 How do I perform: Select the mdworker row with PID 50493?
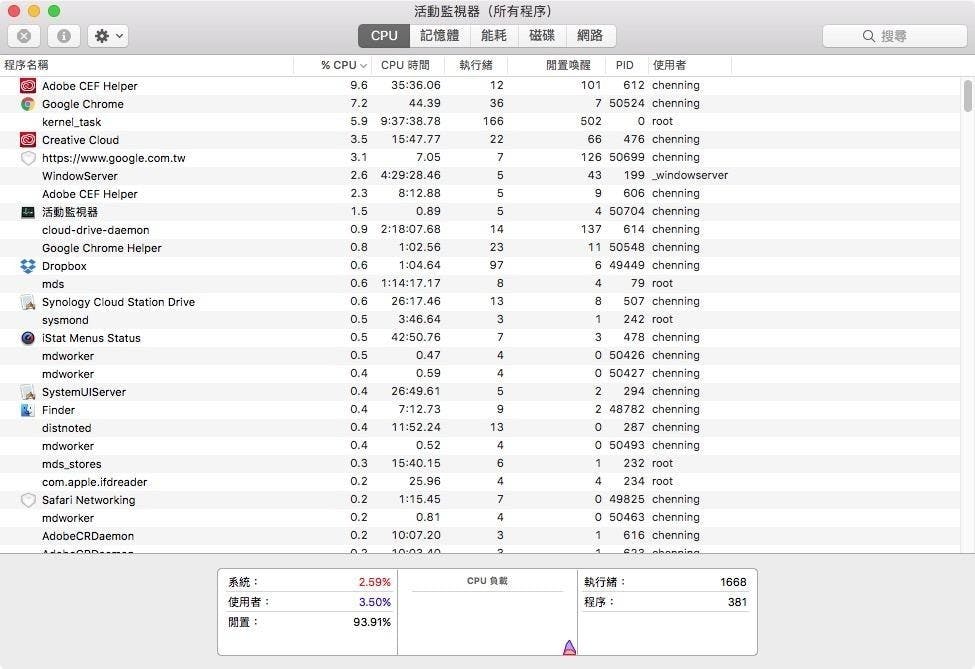point(480,446)
